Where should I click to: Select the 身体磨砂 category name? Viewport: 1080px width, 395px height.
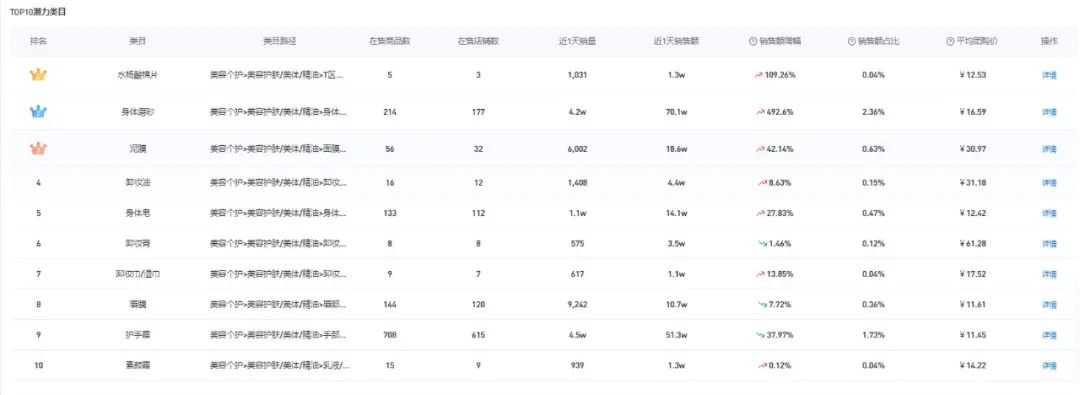[137, 112]
